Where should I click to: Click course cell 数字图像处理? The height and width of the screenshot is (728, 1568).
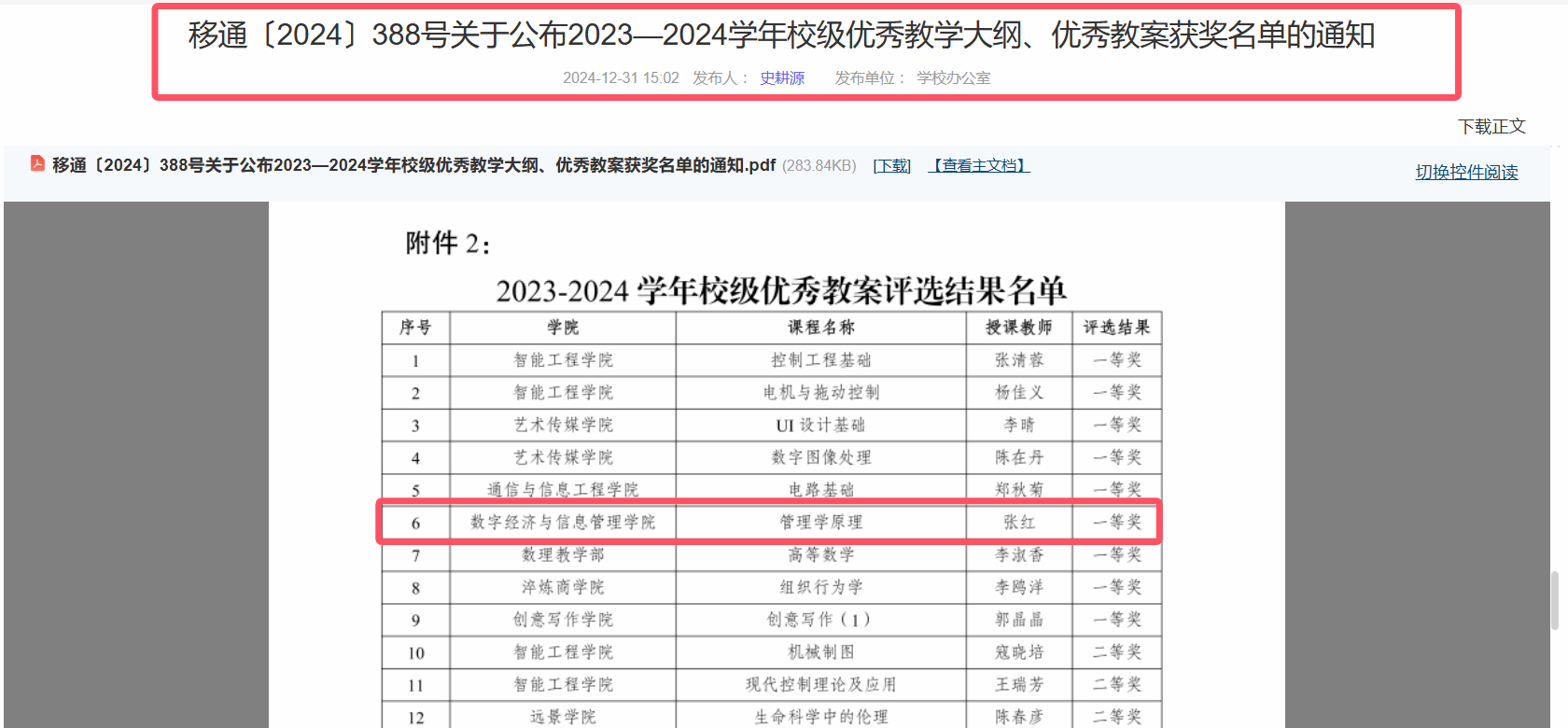click(x=821, y=457)
